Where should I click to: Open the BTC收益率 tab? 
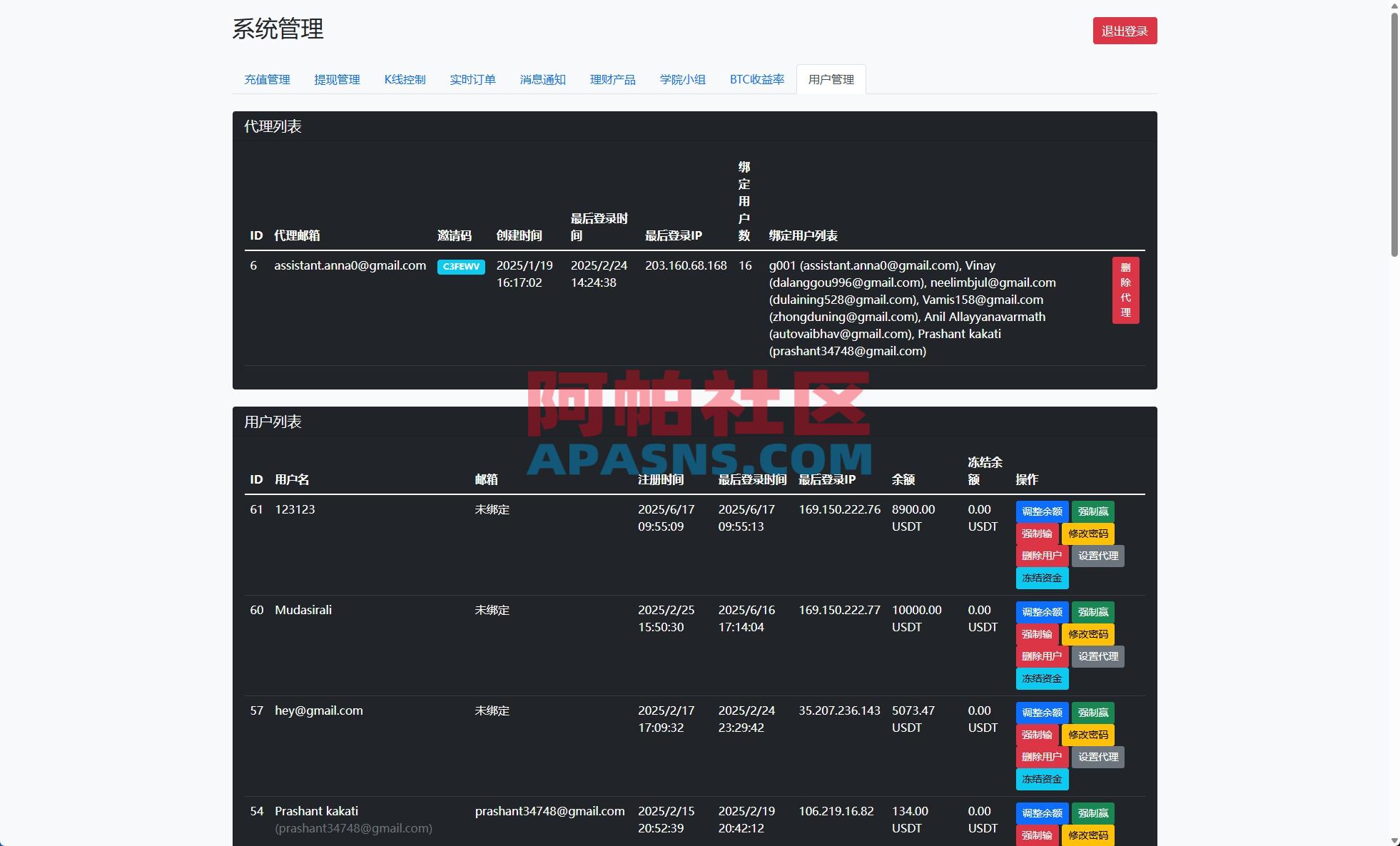pos(756,79)
